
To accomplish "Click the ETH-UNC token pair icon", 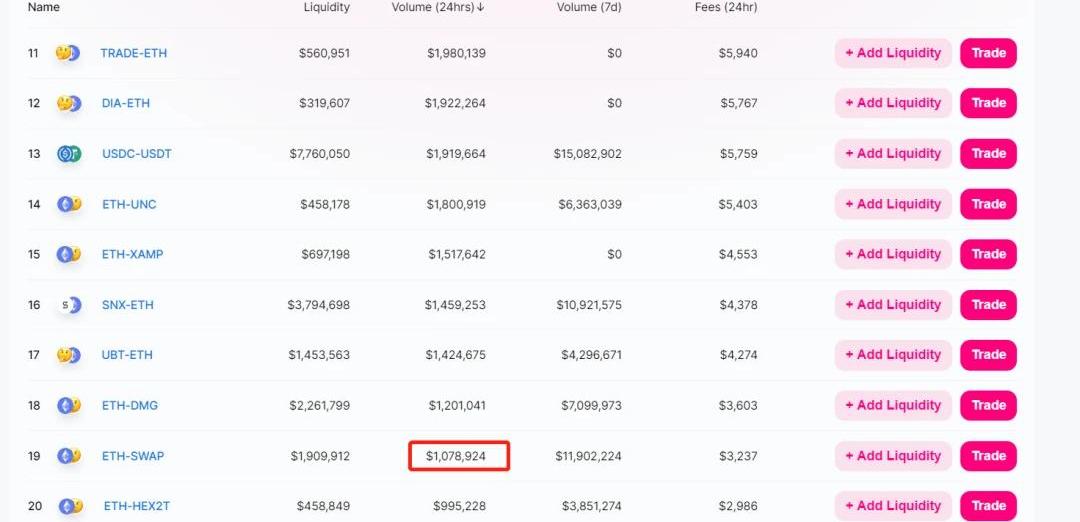I will (68, 204).
